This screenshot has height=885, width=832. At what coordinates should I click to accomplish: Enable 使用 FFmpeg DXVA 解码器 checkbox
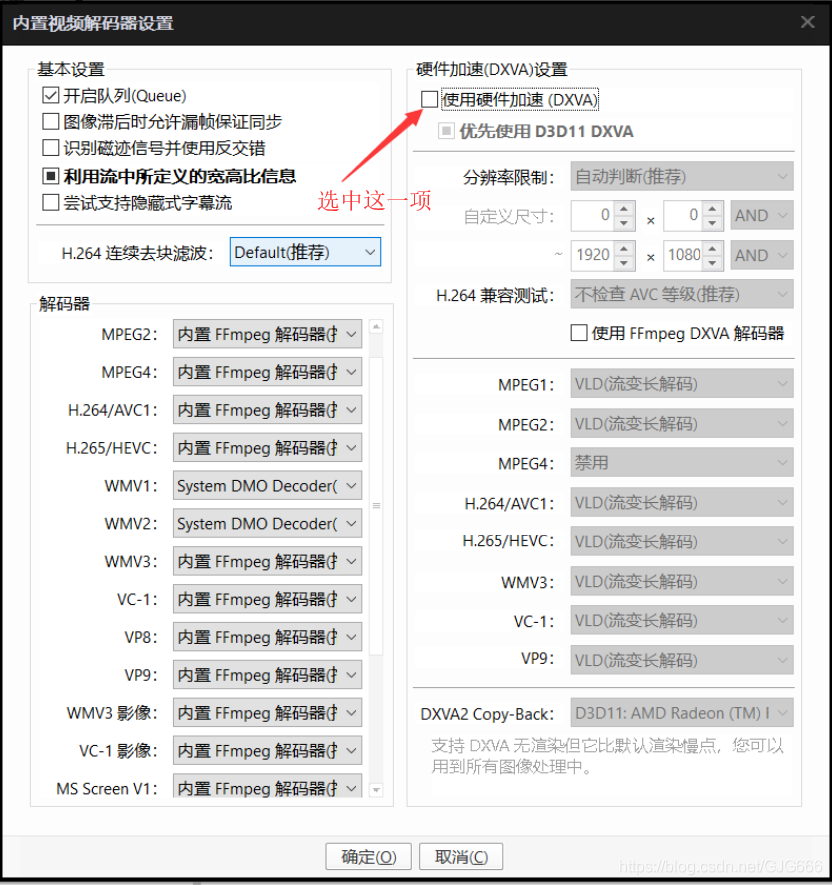tap(579, 333)
